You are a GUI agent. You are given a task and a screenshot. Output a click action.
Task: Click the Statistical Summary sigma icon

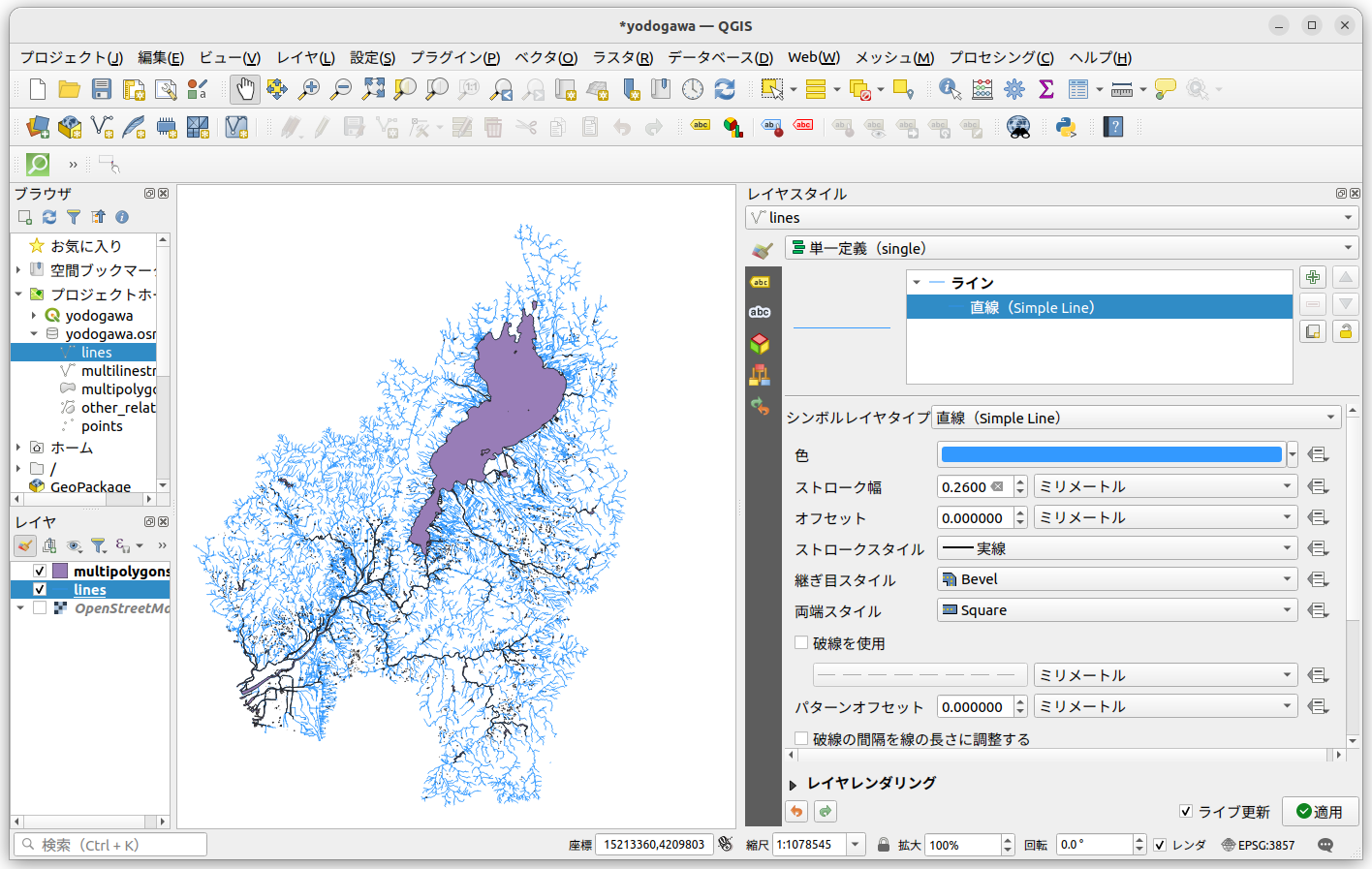click(x=1046, y=88)
